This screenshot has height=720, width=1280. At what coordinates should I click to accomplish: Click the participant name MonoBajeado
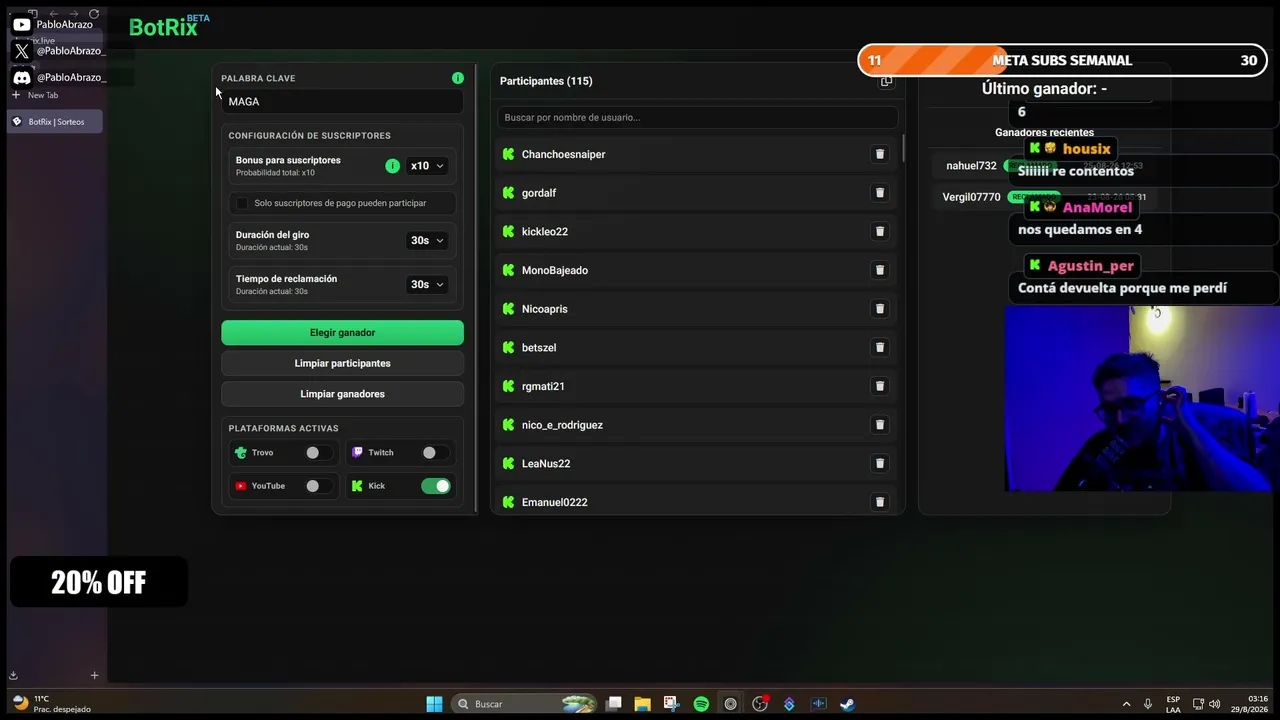(555, 270)
